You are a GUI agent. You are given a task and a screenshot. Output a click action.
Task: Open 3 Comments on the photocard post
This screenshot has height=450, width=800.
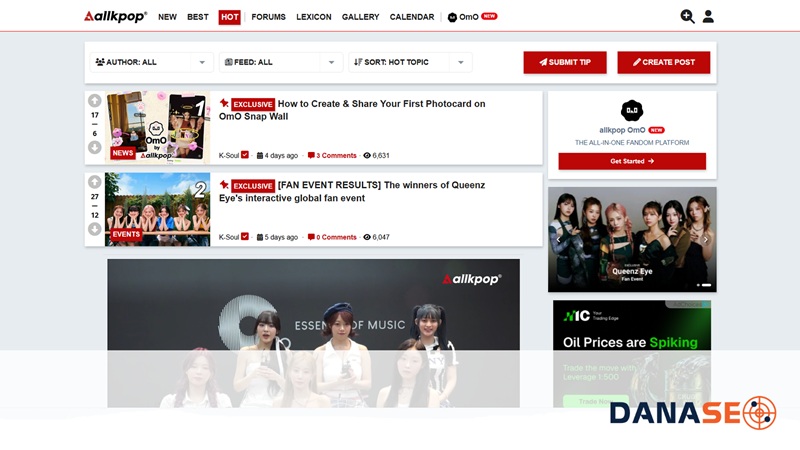coord(332,156)
